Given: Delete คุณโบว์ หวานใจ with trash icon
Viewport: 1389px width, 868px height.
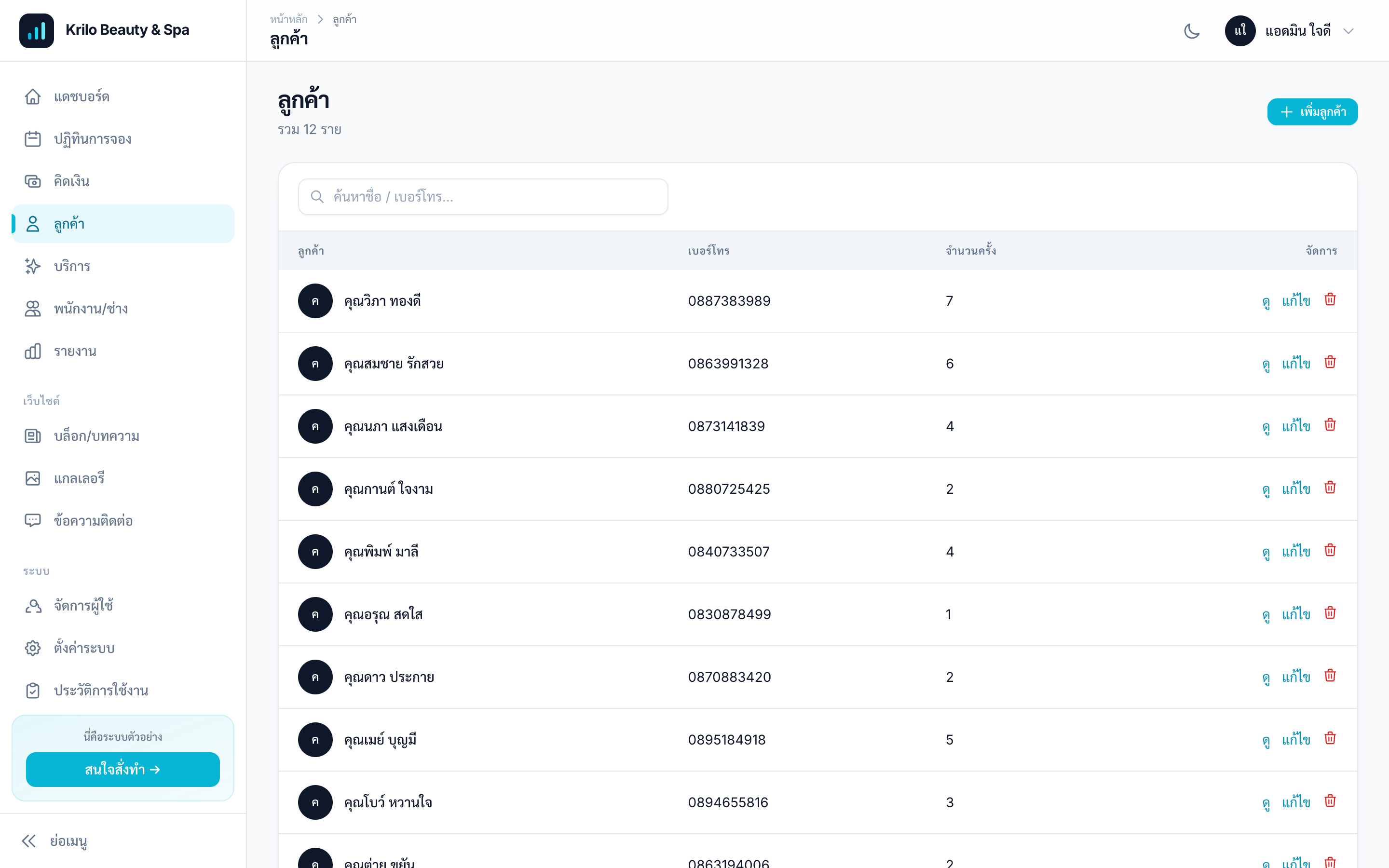Looking at the screenshot, I should (1330, 800).
